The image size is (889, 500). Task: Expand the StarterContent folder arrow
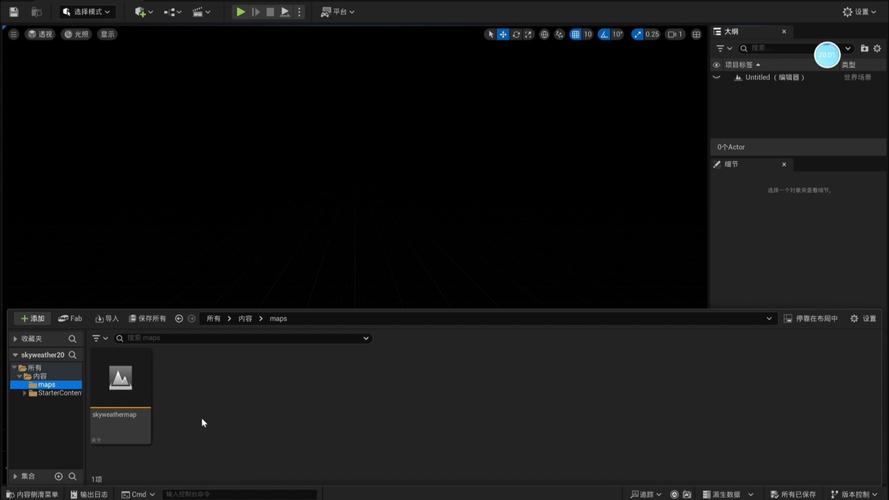(x=24, y=393)
